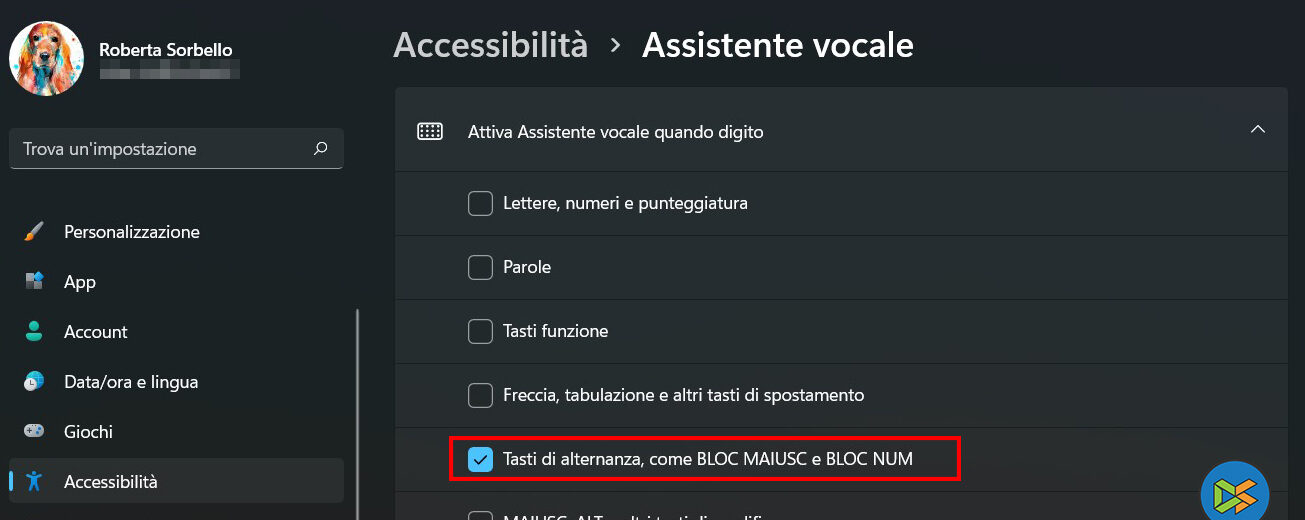This screenshot has width=1305, height=520.
Task: Collapse the Attiva Assistente vocale section chevron
Action: click(1258, 130)
